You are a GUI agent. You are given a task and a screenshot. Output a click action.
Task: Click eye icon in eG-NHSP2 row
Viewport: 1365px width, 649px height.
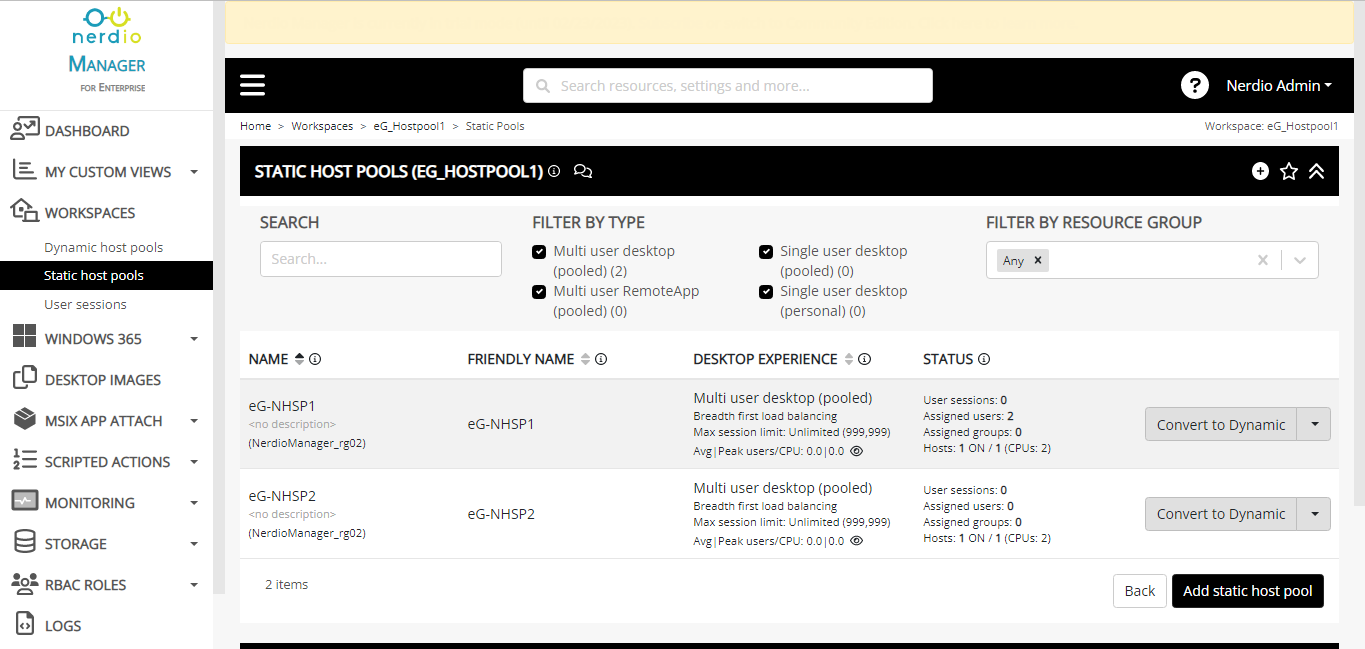point(856,541)
